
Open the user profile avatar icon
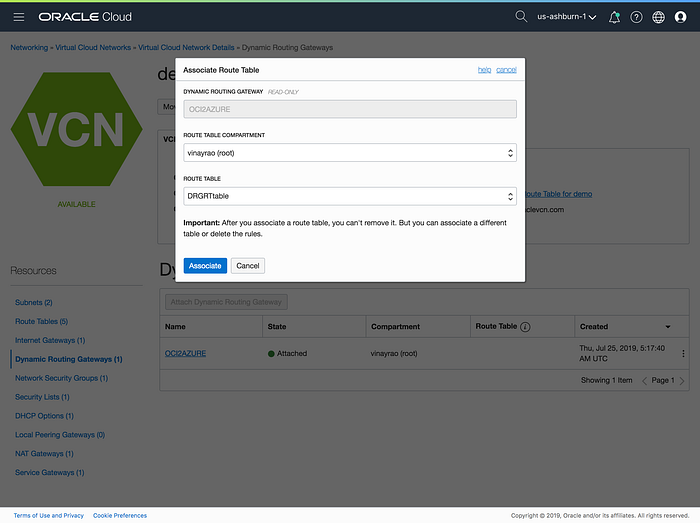680,17
